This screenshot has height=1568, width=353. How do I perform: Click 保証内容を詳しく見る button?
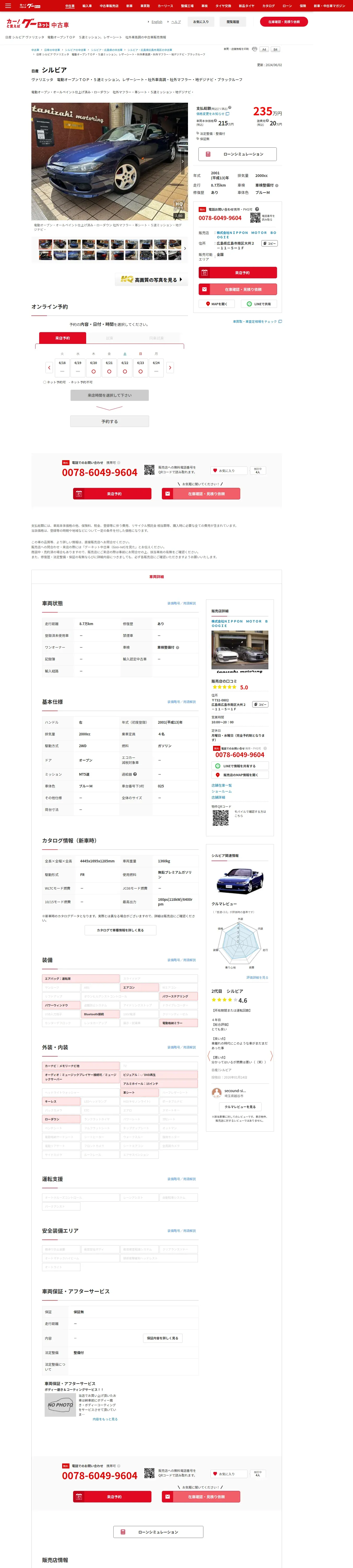[162, 1338]
